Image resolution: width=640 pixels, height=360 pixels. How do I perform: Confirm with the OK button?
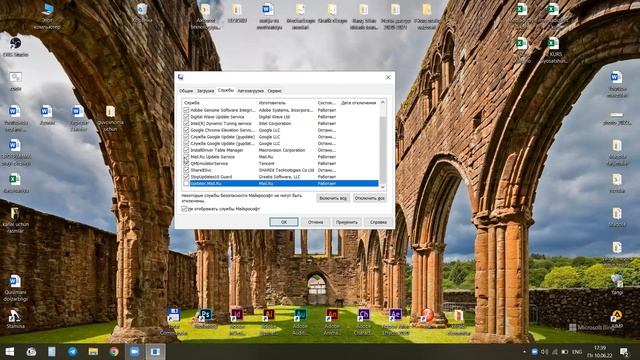coord(284,222)
